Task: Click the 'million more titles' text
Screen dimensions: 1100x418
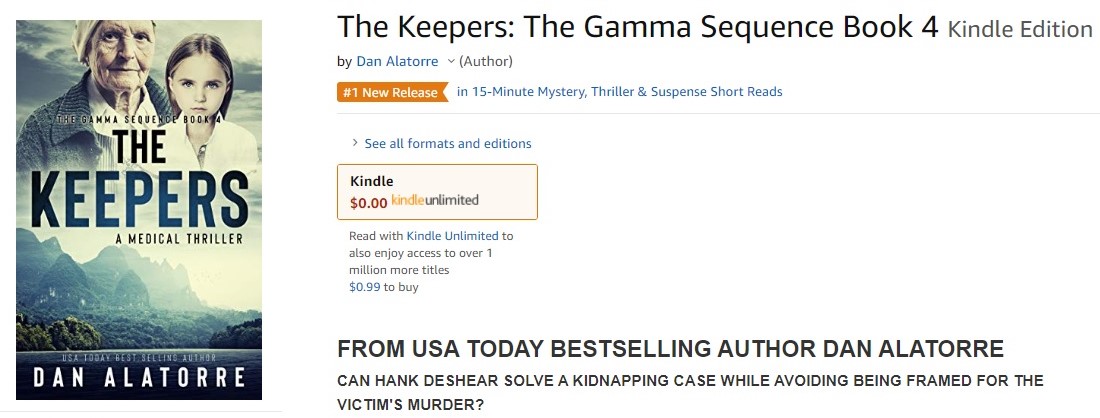Action: (x=399, y=270)
